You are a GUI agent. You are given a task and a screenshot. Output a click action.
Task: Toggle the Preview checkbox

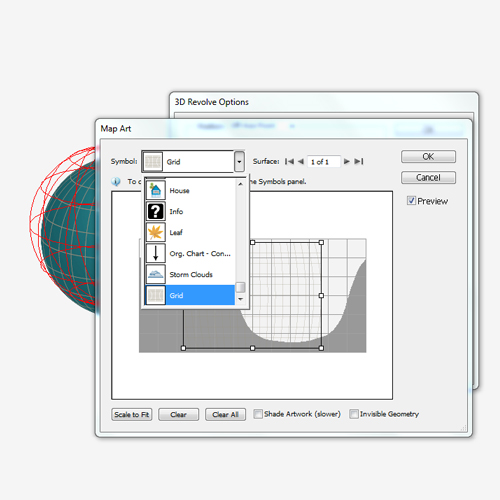411,201
